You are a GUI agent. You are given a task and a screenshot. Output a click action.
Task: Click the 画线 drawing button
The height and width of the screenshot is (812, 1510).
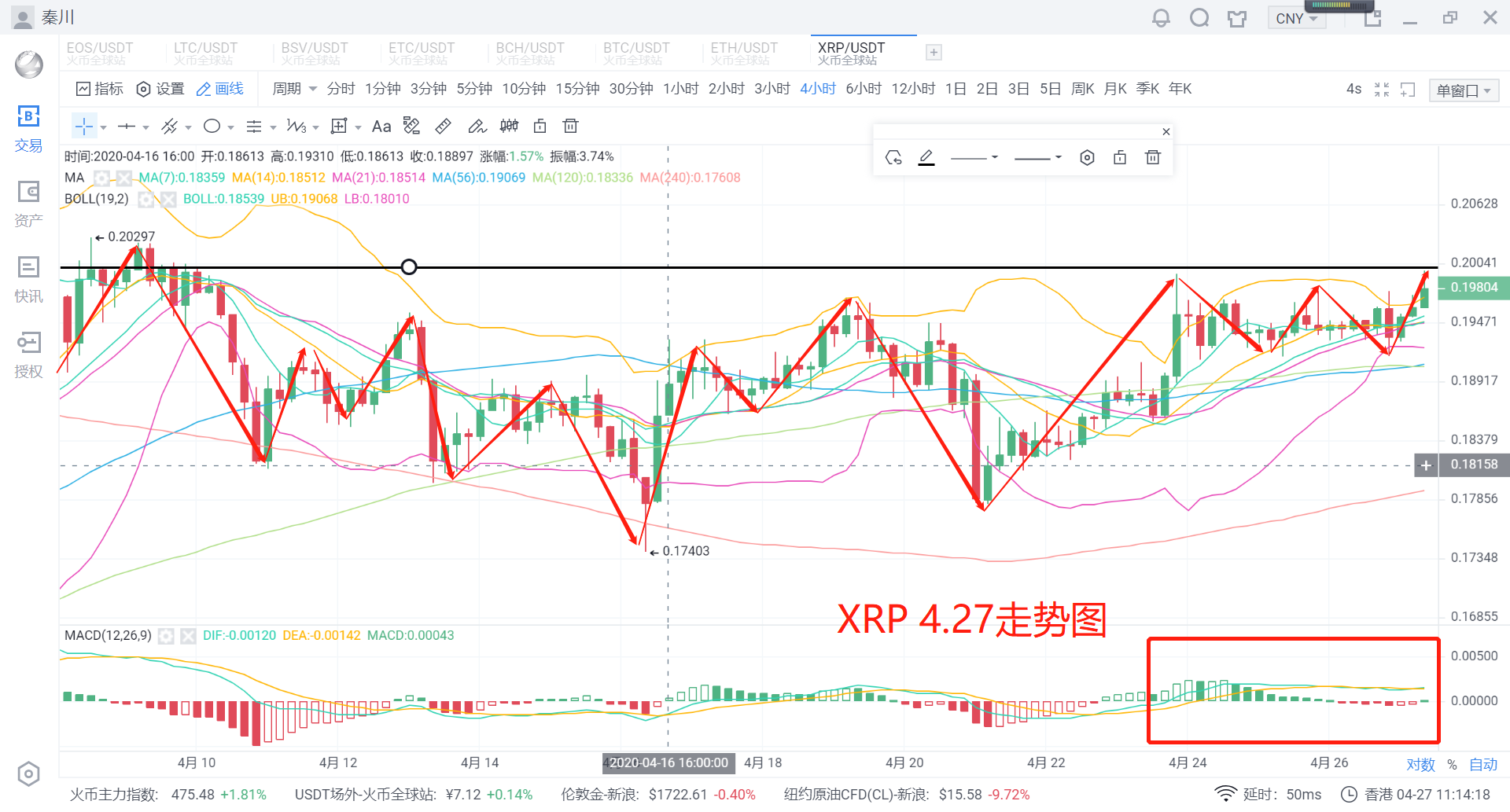(220, 89)
